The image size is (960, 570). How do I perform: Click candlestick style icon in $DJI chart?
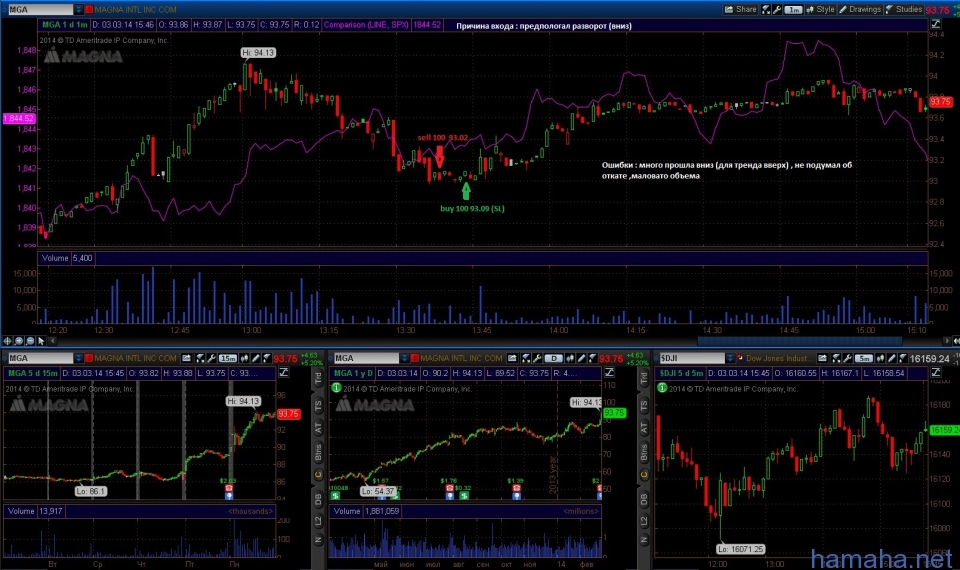tap(880, 358)
